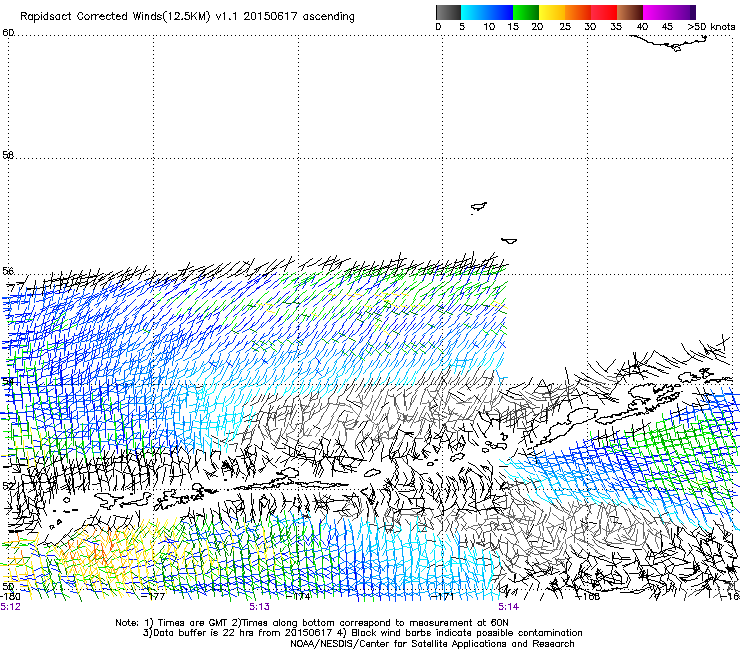Click the latitude label '60'
Screen dimensions: 740x650
8,33
